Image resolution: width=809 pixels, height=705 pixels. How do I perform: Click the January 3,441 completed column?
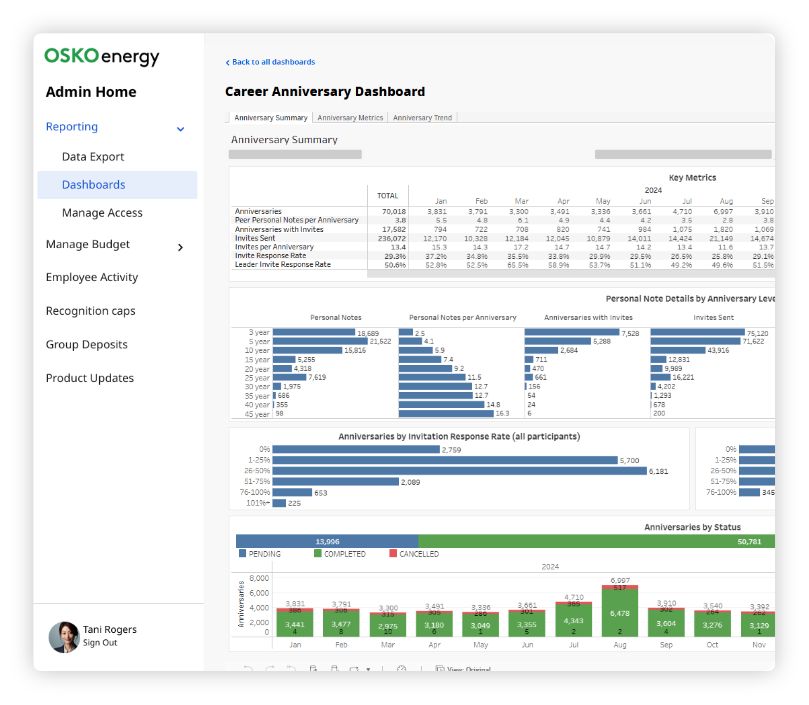point(295,624)
